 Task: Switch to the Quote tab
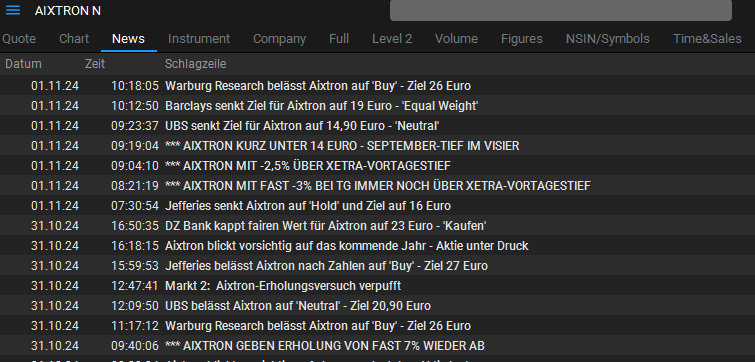(x=19, y=39)
